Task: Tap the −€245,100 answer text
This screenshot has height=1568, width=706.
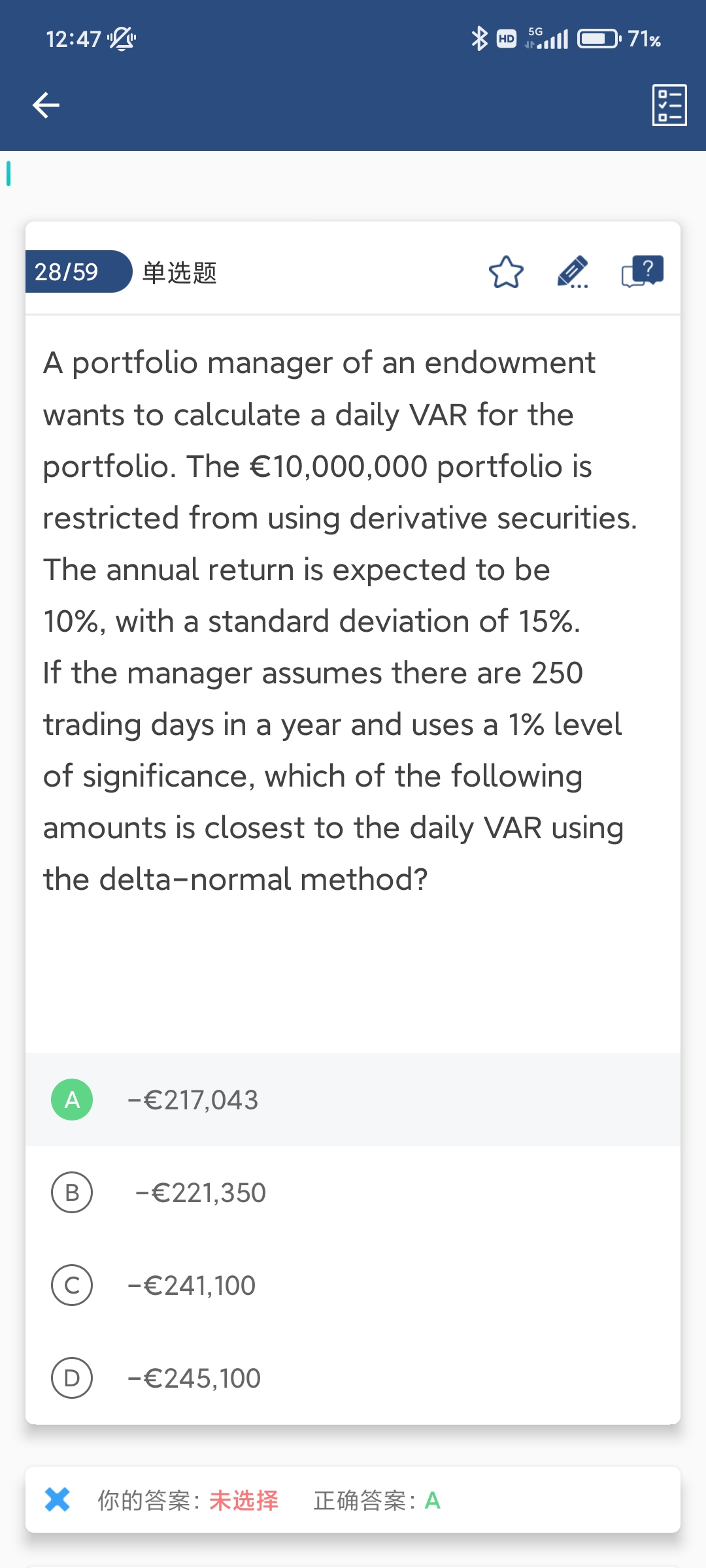Action: tap(194, 1379)
